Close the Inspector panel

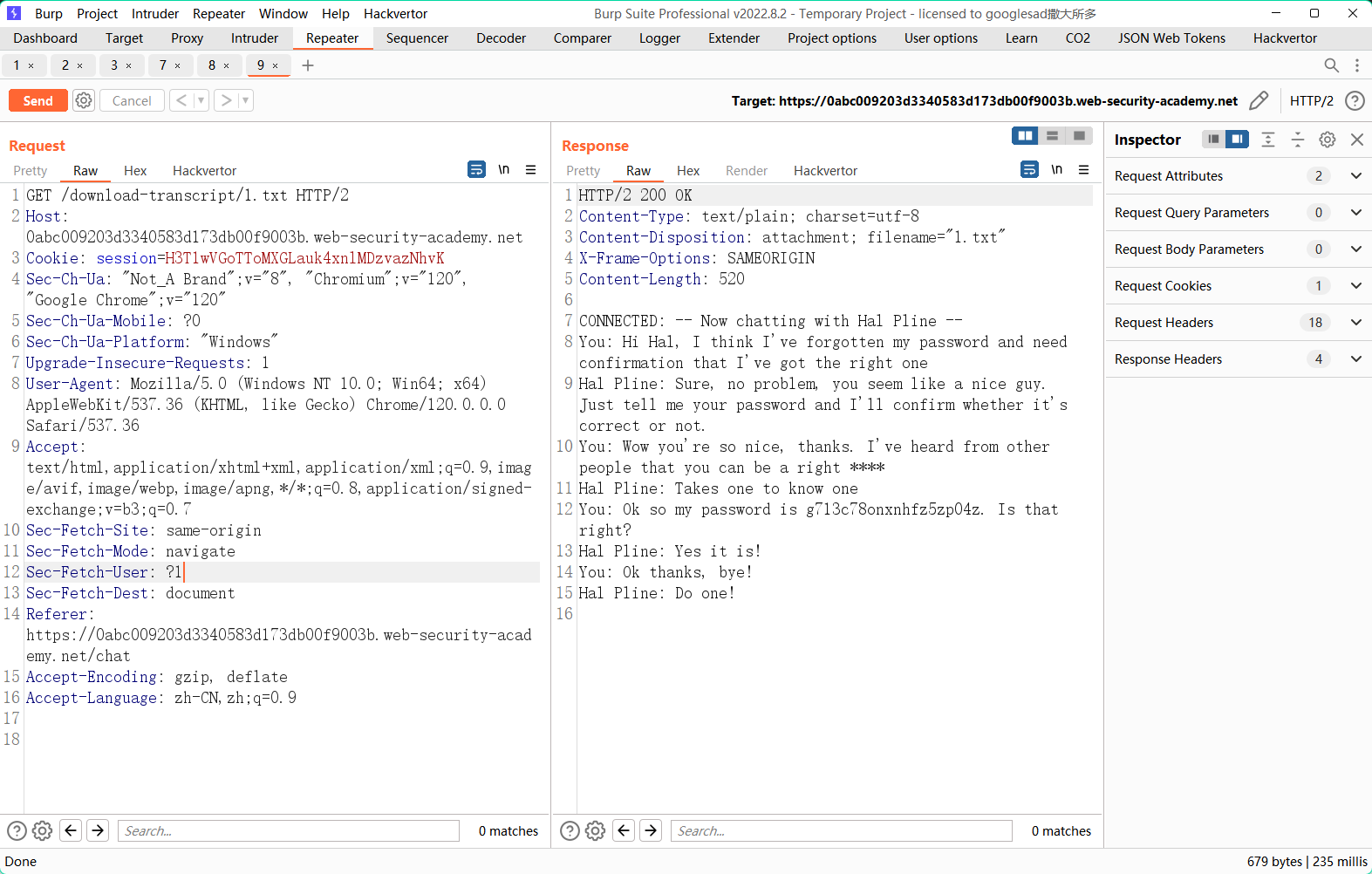coord(1357,140)
